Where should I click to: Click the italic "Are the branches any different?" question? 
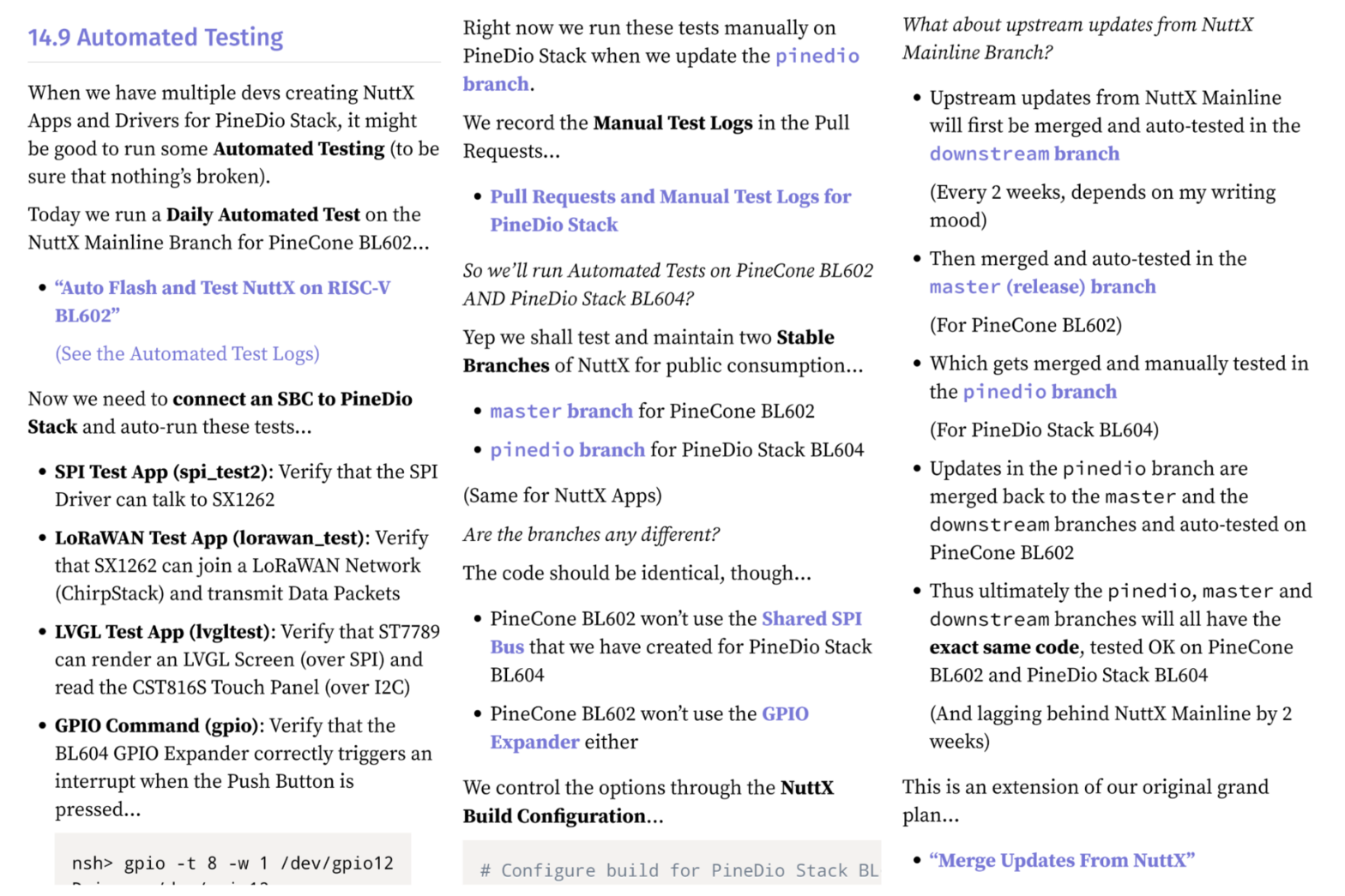[x=591, y=535]
